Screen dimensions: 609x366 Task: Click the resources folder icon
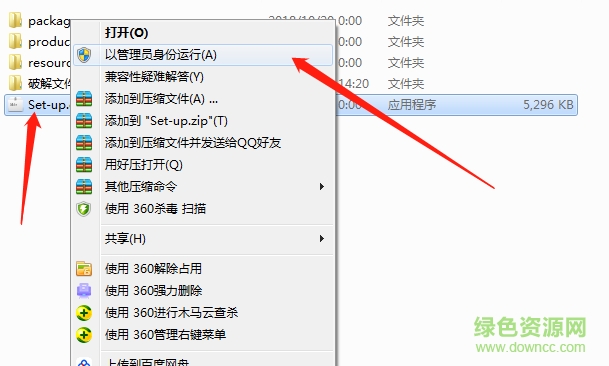pyautogui.click(x=15, y=63)
